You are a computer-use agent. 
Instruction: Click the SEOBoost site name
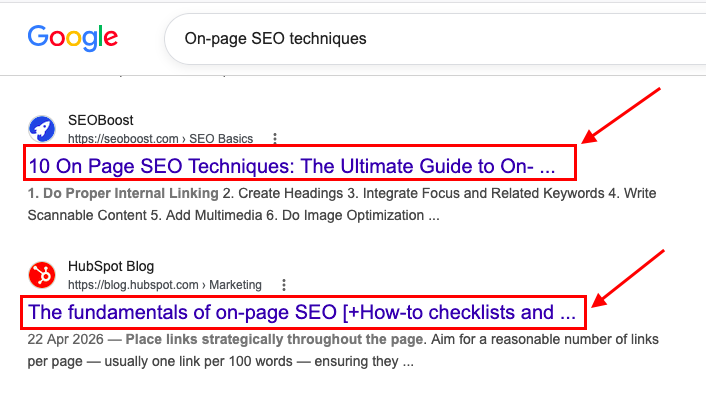click(100, 120)
